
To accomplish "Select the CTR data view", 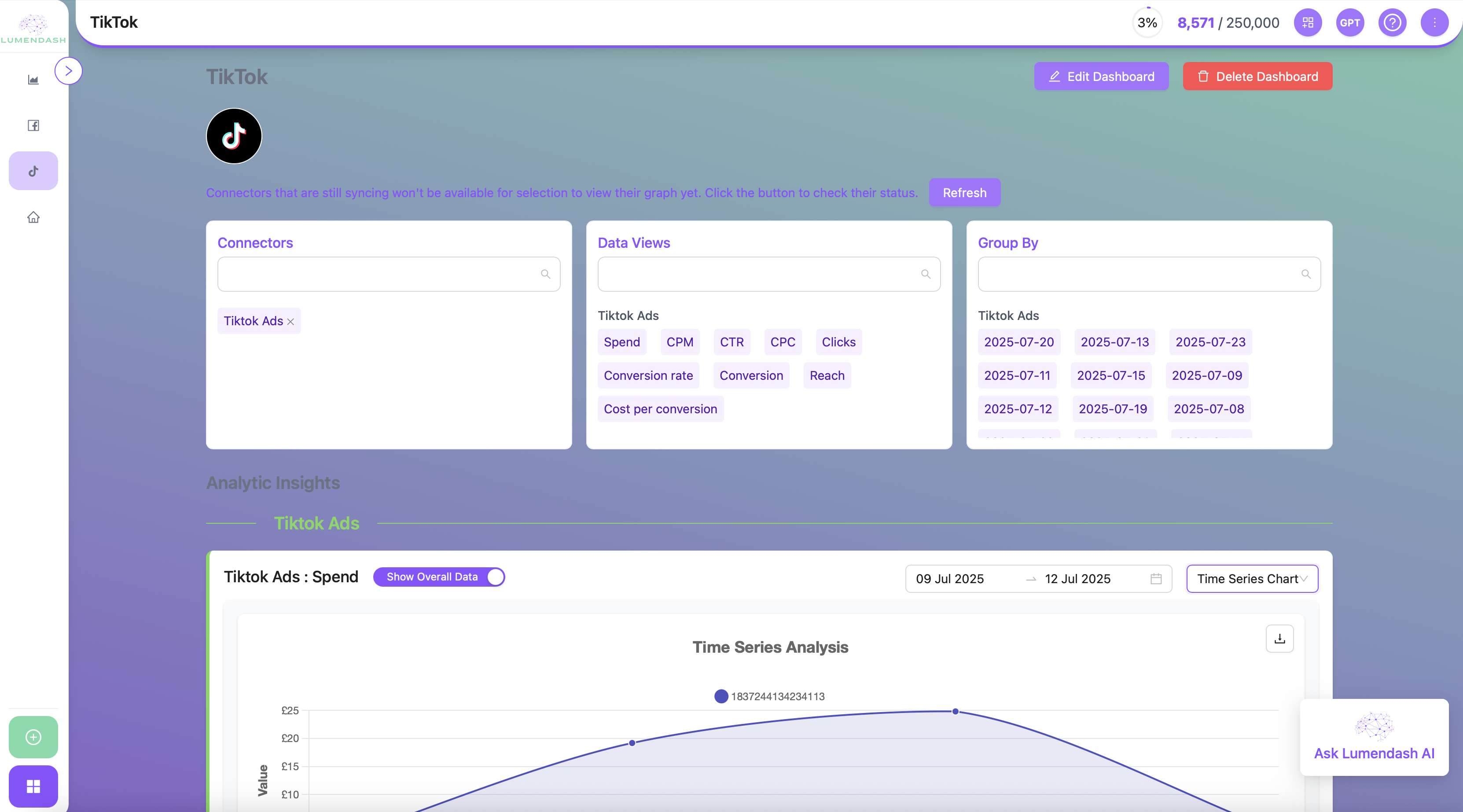I will point(732,342).
